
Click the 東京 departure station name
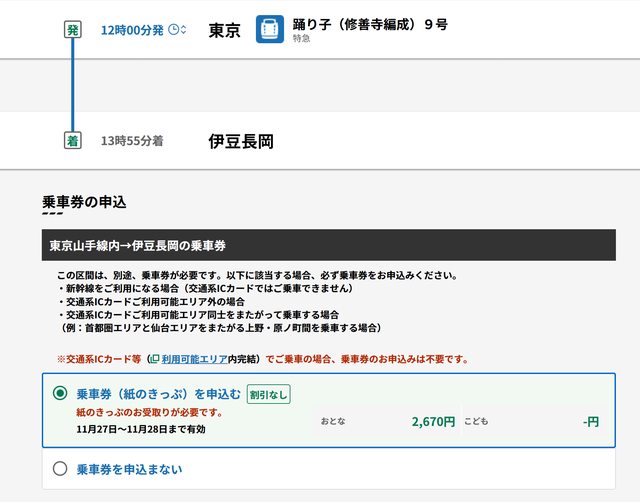pos(225,30)
